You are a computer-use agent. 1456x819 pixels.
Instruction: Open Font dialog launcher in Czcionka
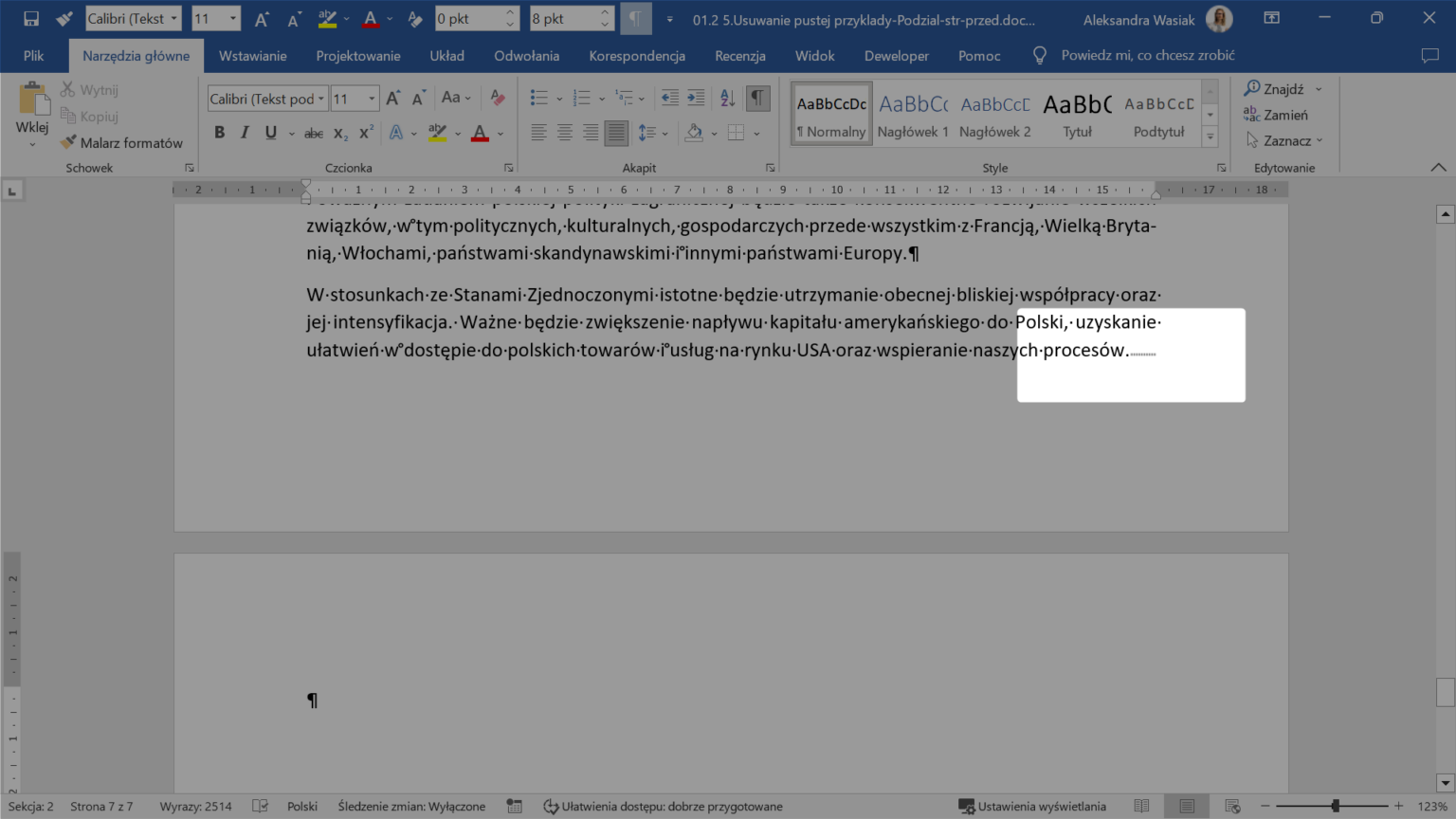[x=509, y=168]
